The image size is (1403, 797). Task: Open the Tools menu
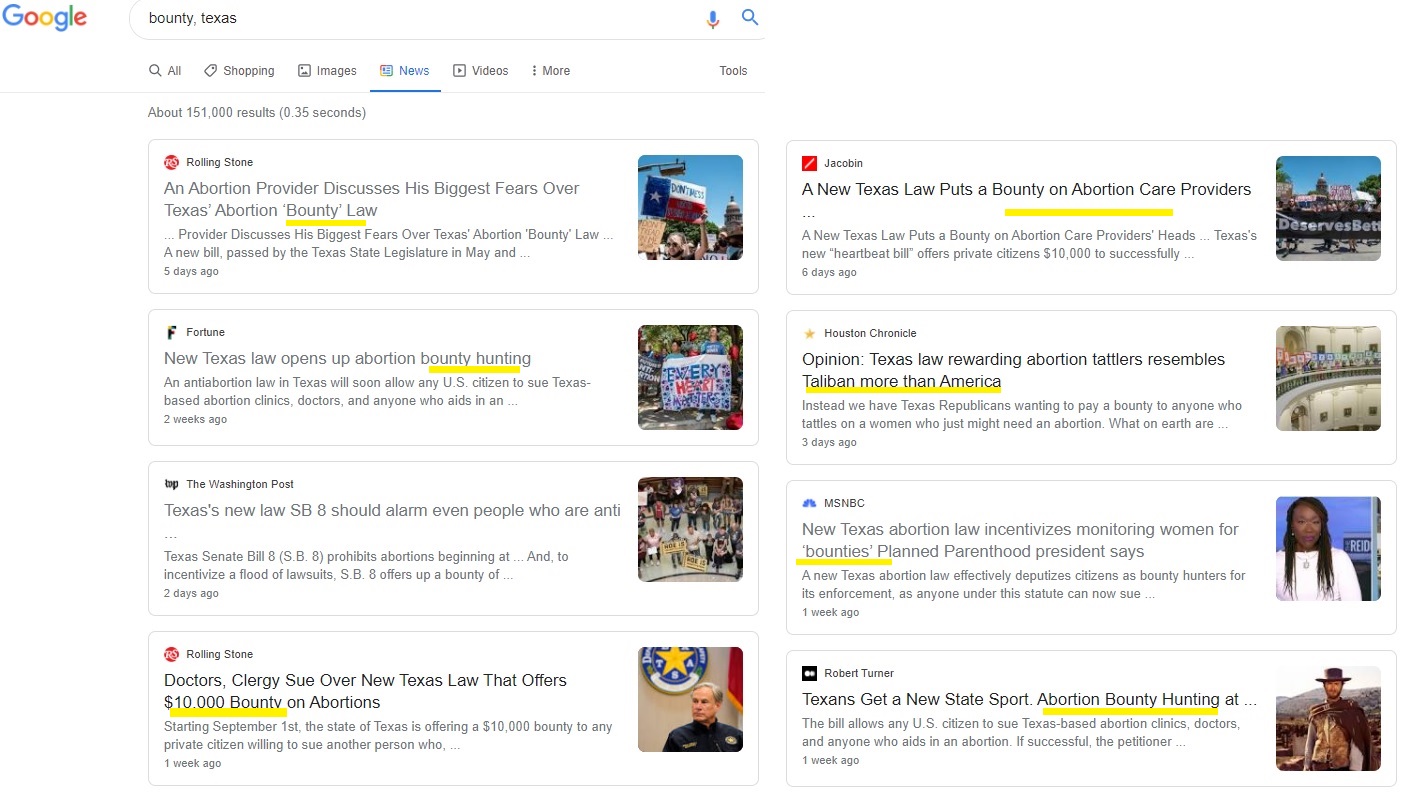coord(733,71)
